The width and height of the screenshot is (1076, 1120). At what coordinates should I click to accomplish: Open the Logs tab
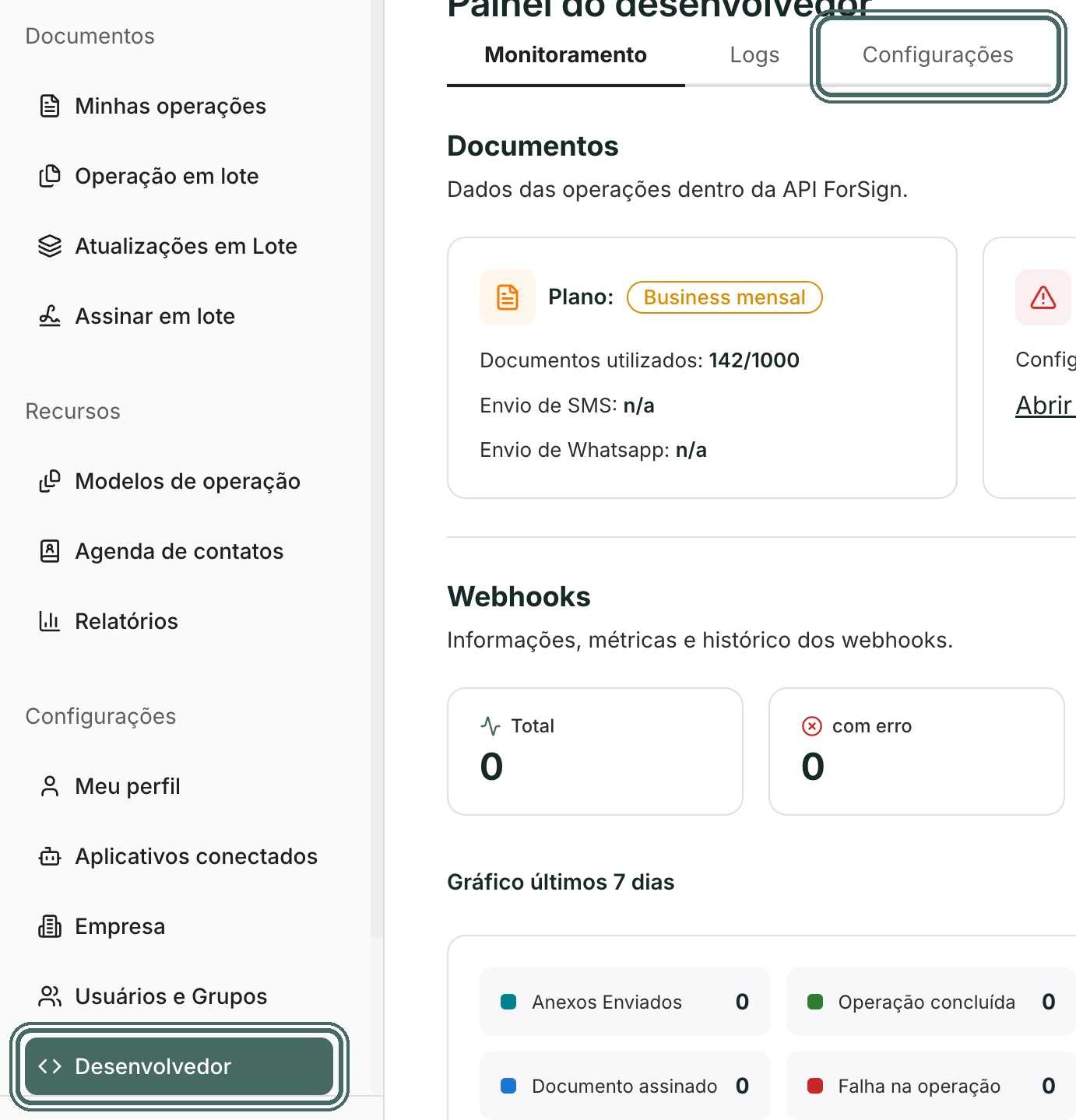coord(754,55)
